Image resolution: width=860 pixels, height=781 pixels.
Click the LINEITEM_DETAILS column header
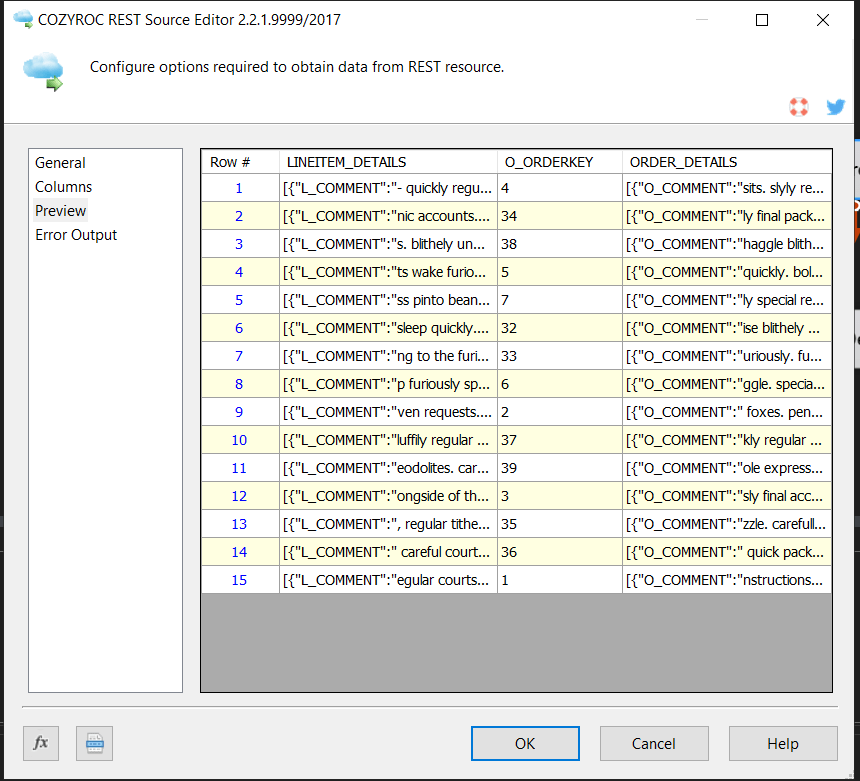[x=388, y=162]
